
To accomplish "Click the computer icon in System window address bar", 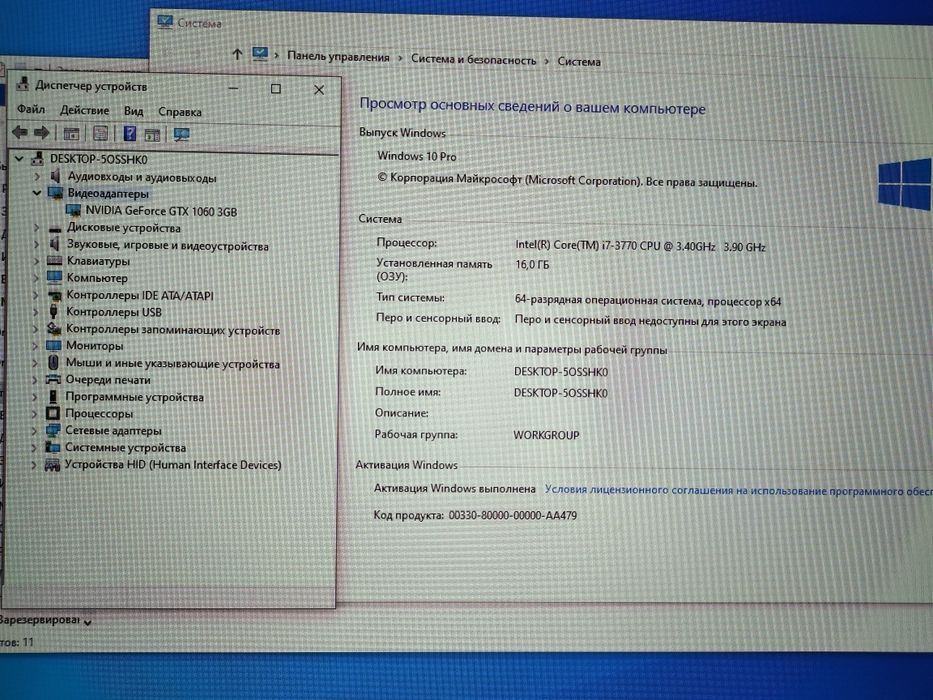I will [x=260, y=54].
